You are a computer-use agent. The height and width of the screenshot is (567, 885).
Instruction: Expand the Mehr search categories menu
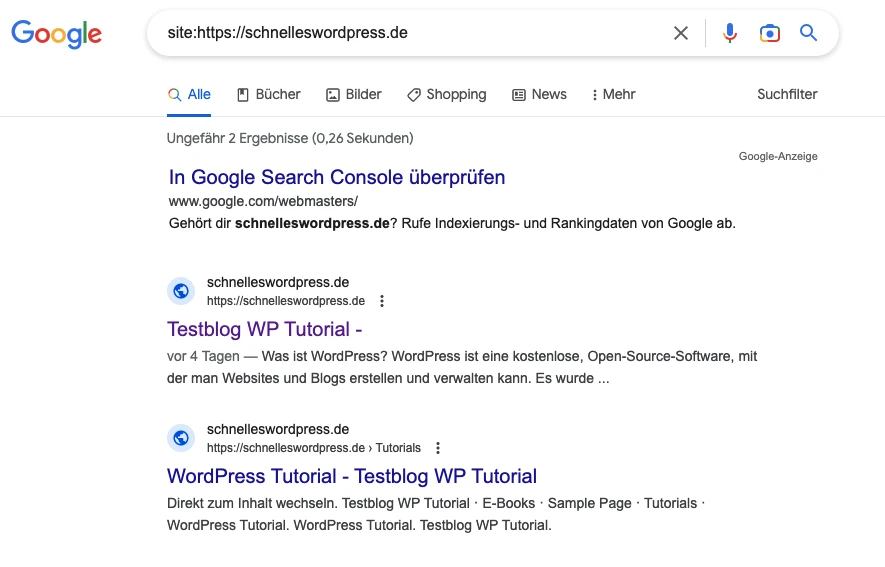(x=613, y=94)
